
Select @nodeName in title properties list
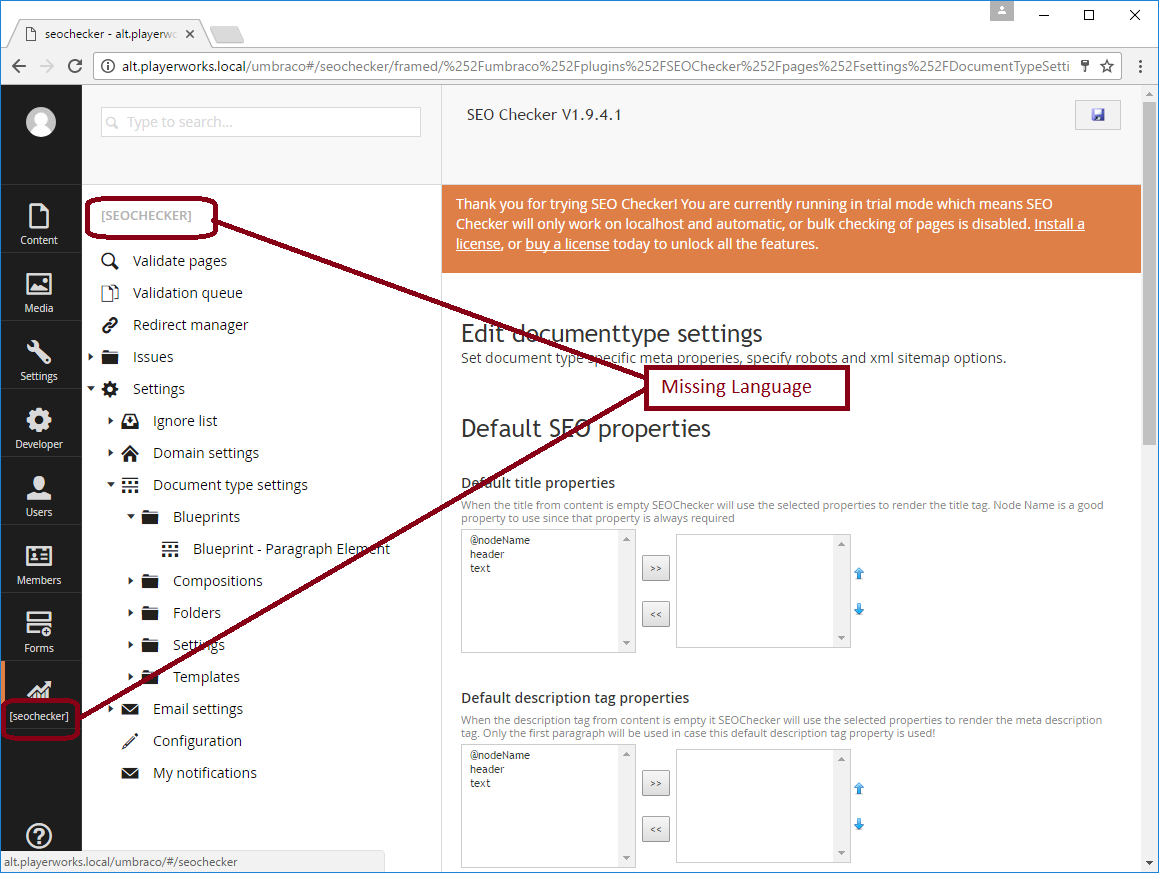[x=500, y=540]
